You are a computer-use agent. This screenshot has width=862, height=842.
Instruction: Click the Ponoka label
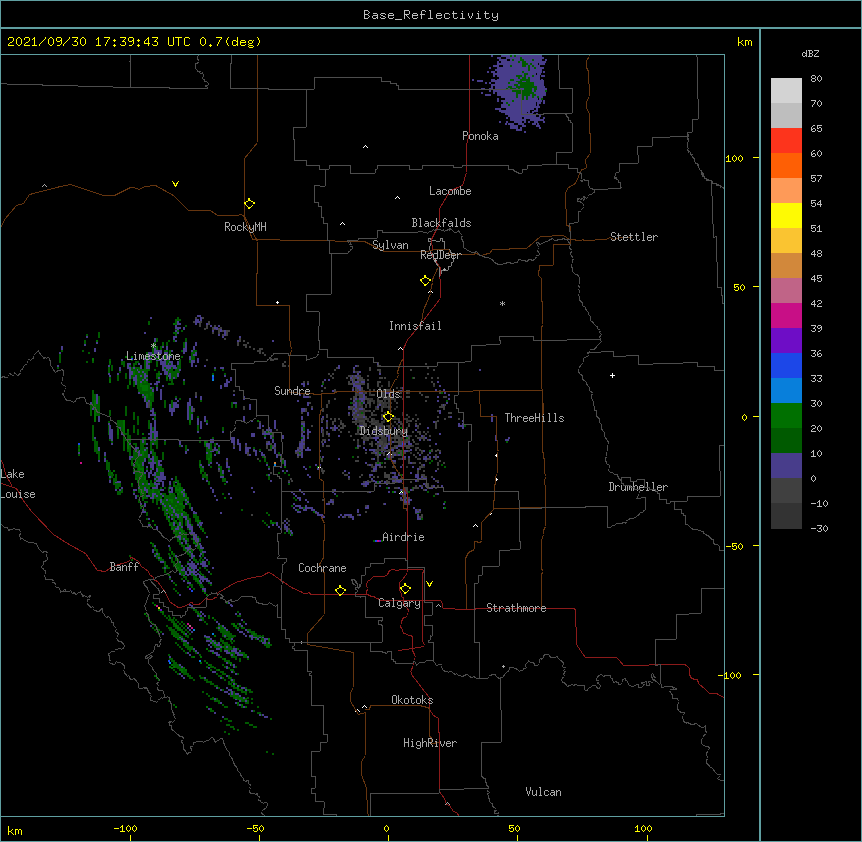coord(480,136)
